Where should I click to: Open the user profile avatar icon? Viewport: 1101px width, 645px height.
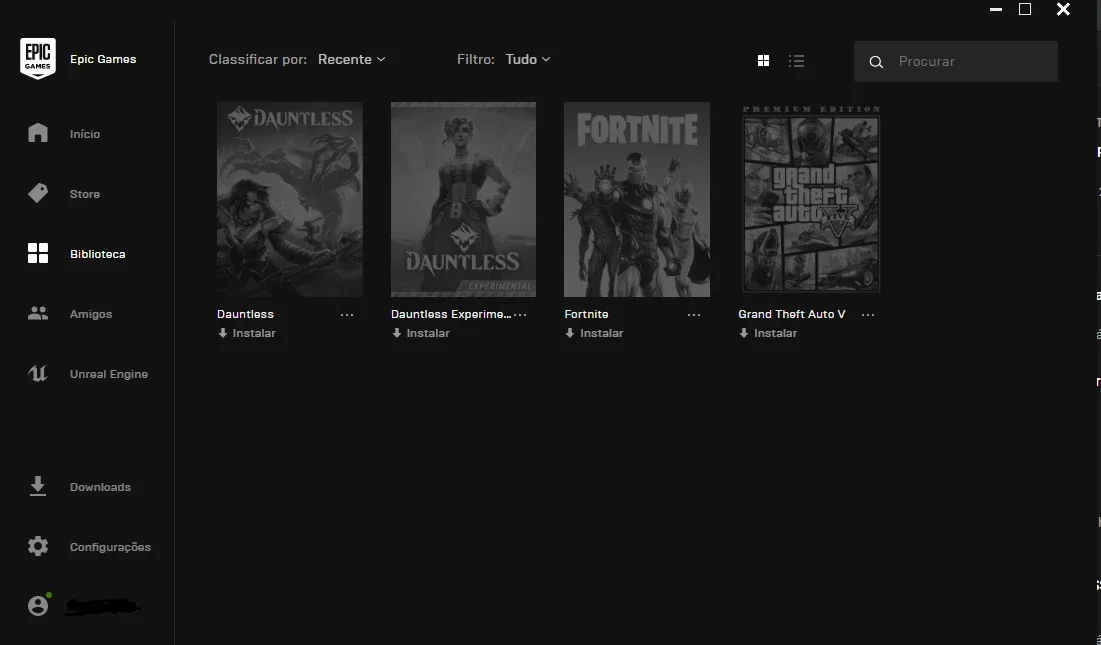pos(38,606)
